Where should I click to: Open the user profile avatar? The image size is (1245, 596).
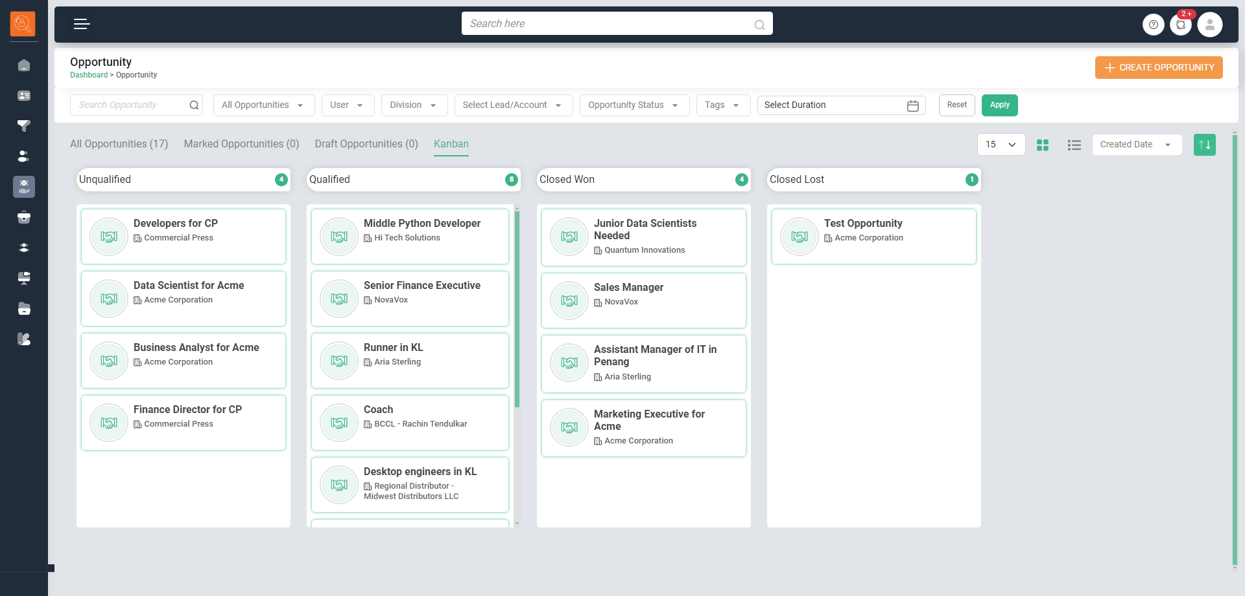pos(1210,25)
